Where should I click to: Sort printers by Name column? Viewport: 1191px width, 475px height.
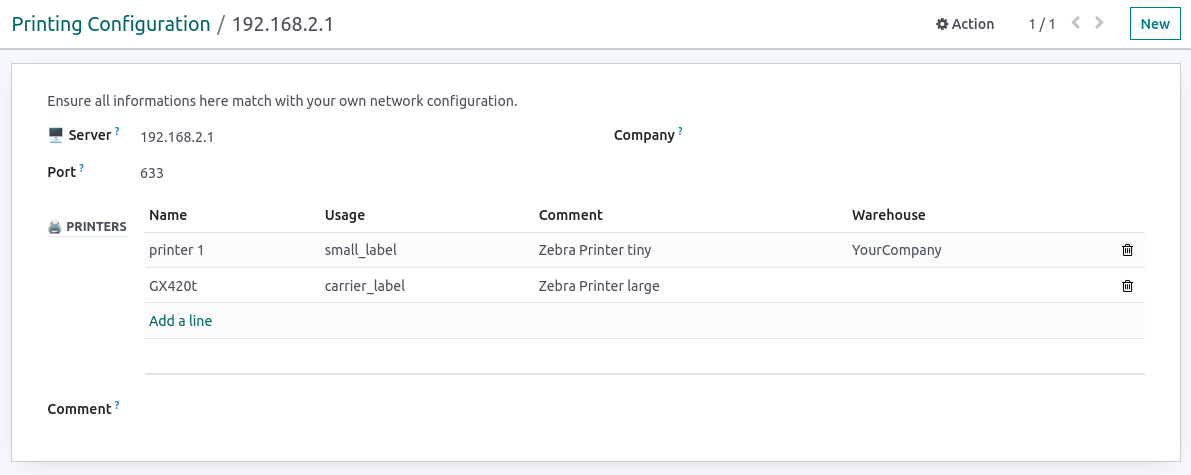point(168,215)
